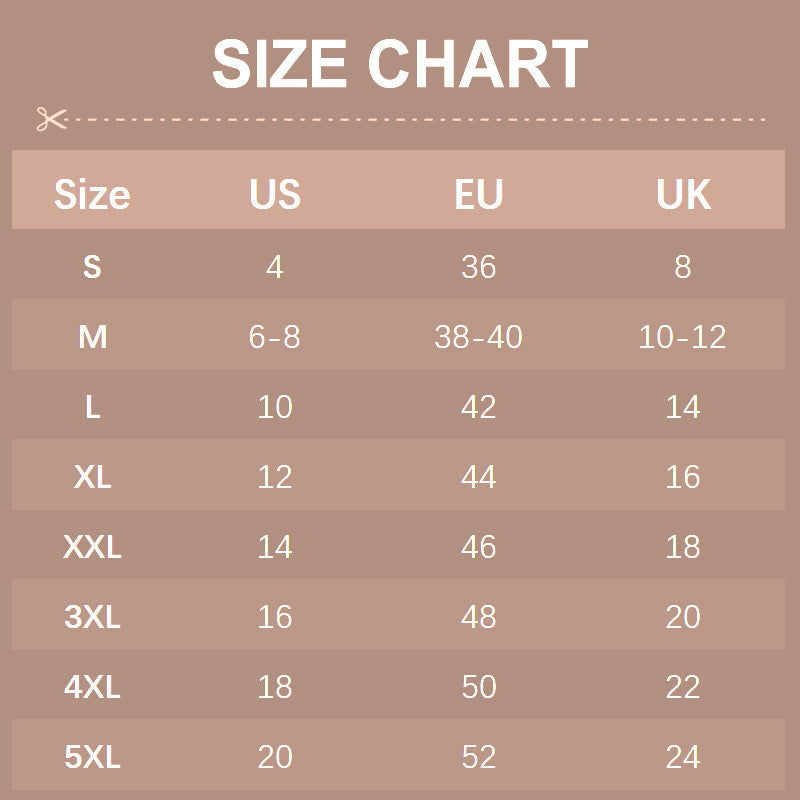Click UK value 10-12 in M row
This screenshot has width=800, height=800.
683,337
